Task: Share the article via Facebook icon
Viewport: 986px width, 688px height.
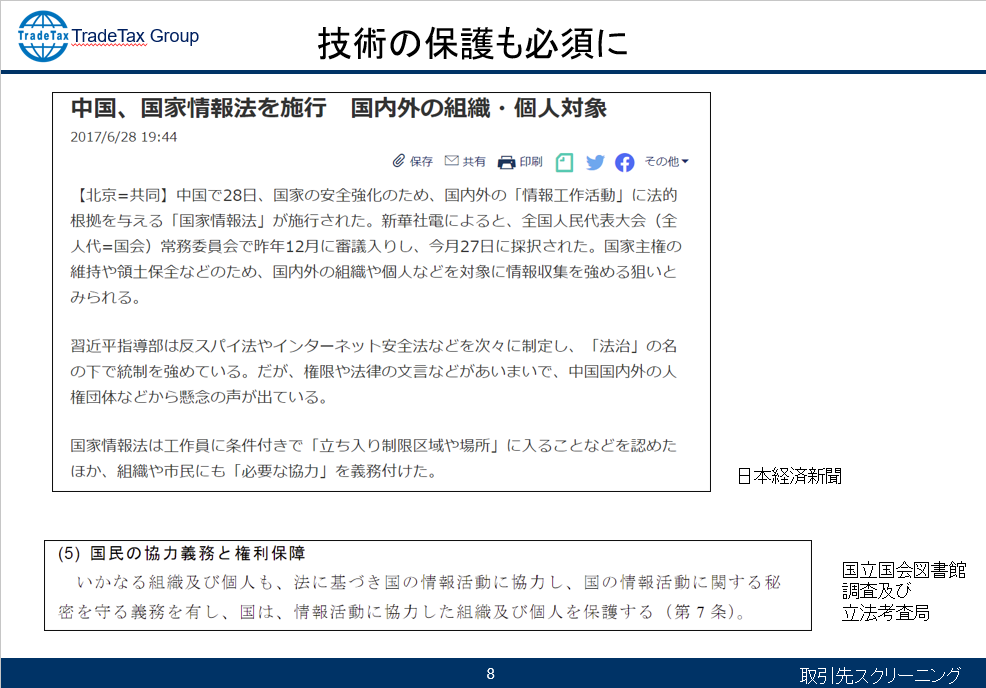Action: (625, 162)
